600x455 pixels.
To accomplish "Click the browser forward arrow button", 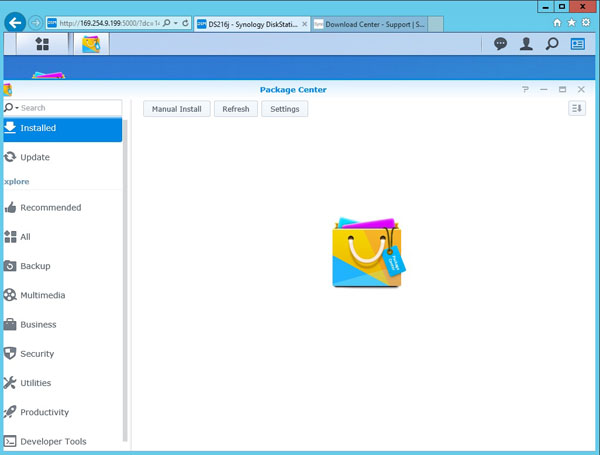I will click(36, 23).
